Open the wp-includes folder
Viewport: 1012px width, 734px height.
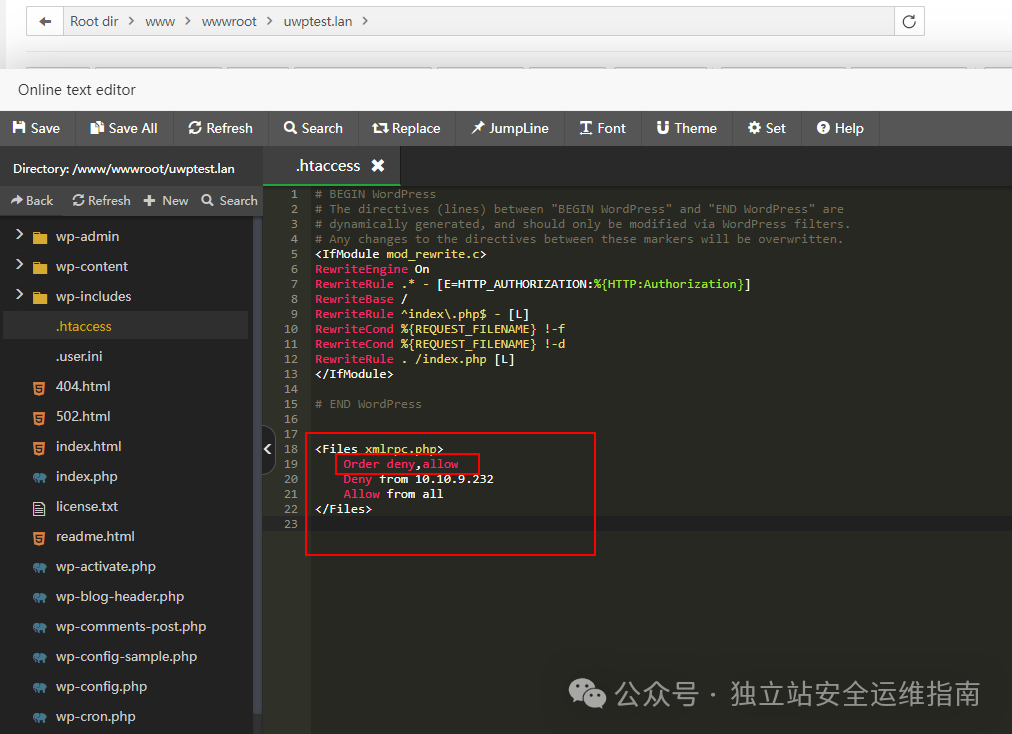(94, 296)
